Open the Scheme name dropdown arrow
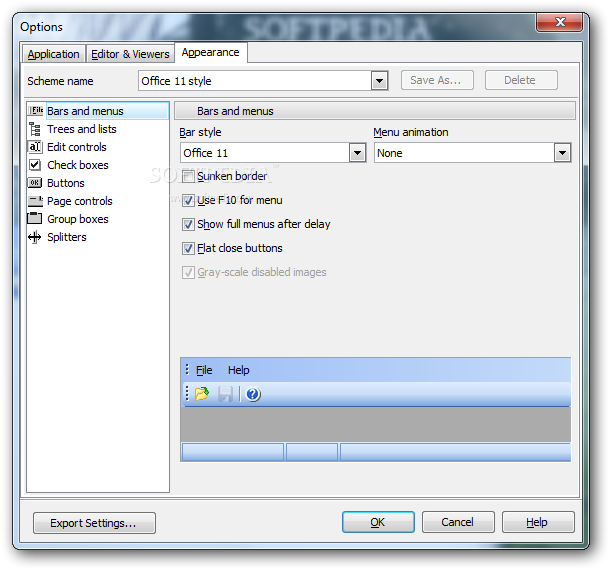The height and width of the screenshot is (570, 610). pyautogui.click(x=379, y=81)
